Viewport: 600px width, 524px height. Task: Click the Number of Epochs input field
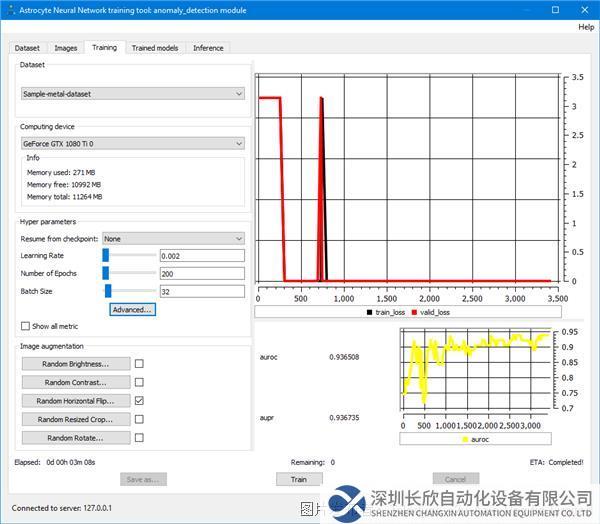pyautogui.click(x=202, y=273)
